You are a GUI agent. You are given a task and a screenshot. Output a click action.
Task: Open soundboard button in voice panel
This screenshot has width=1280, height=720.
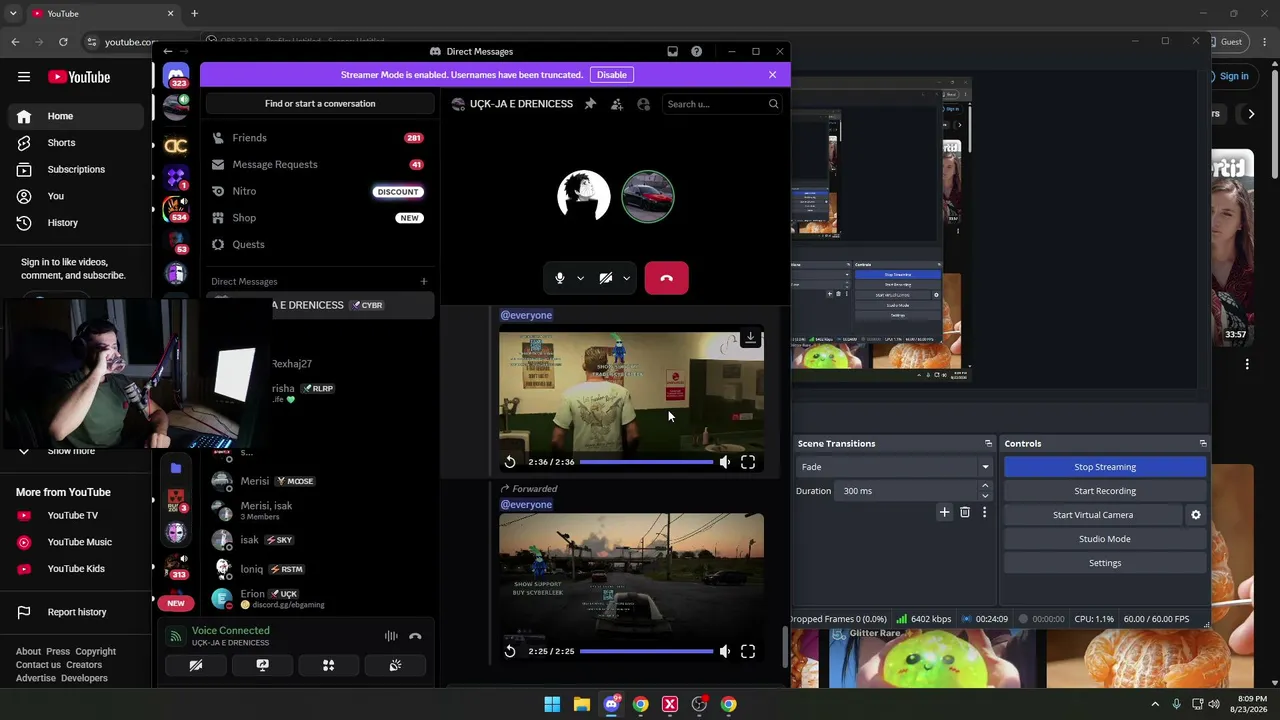(395, 665)
